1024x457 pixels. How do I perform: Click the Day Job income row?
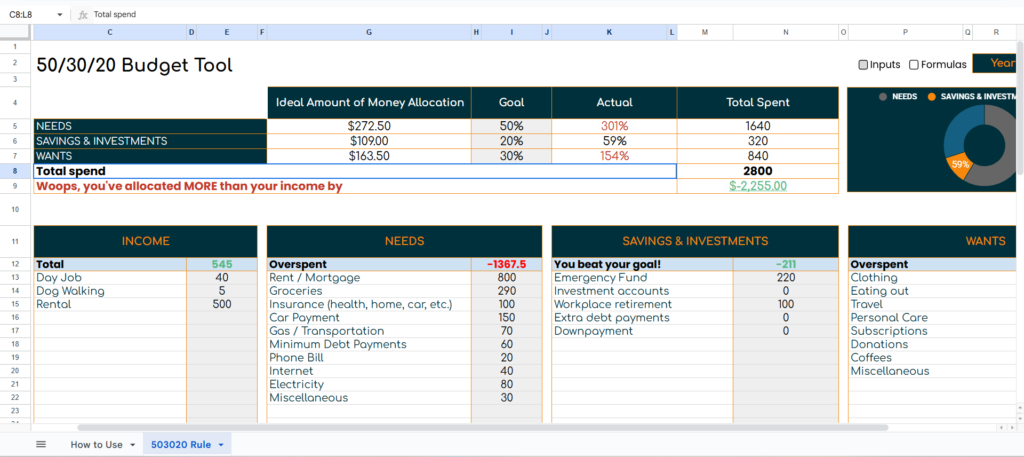[x=110, y=277]
